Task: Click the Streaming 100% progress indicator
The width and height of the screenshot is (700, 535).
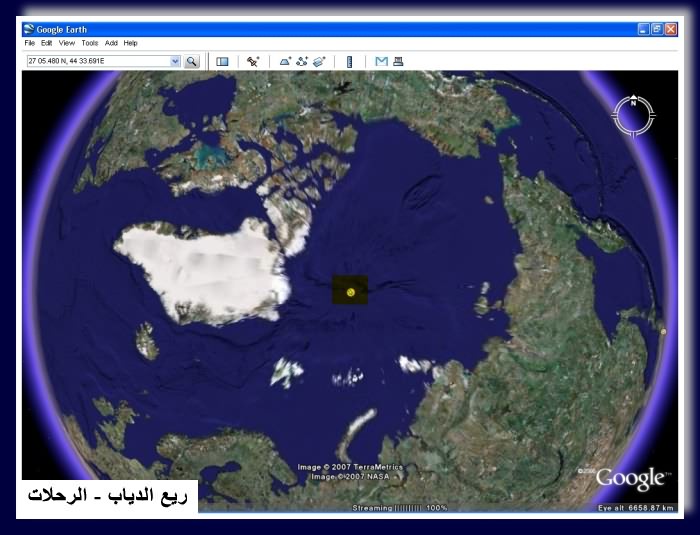Action: (400, 508)
